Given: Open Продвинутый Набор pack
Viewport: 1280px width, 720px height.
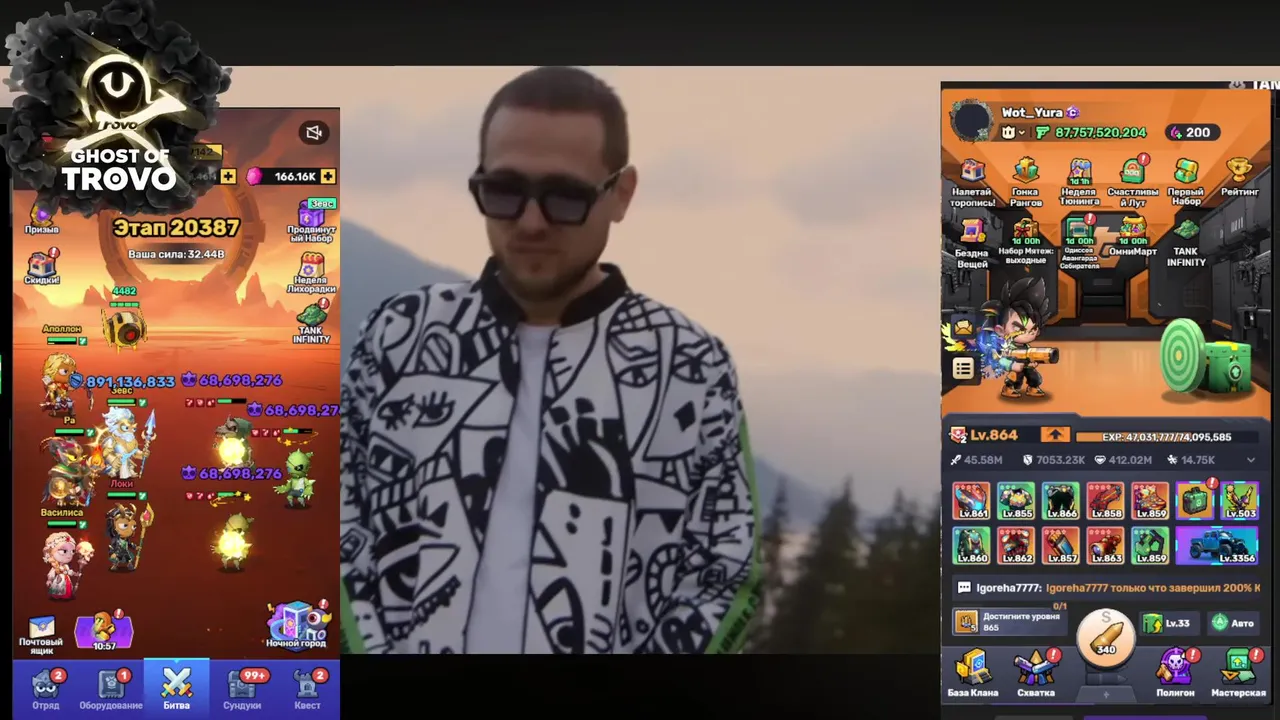Looking at the screenshot, I should click(312, 222).
